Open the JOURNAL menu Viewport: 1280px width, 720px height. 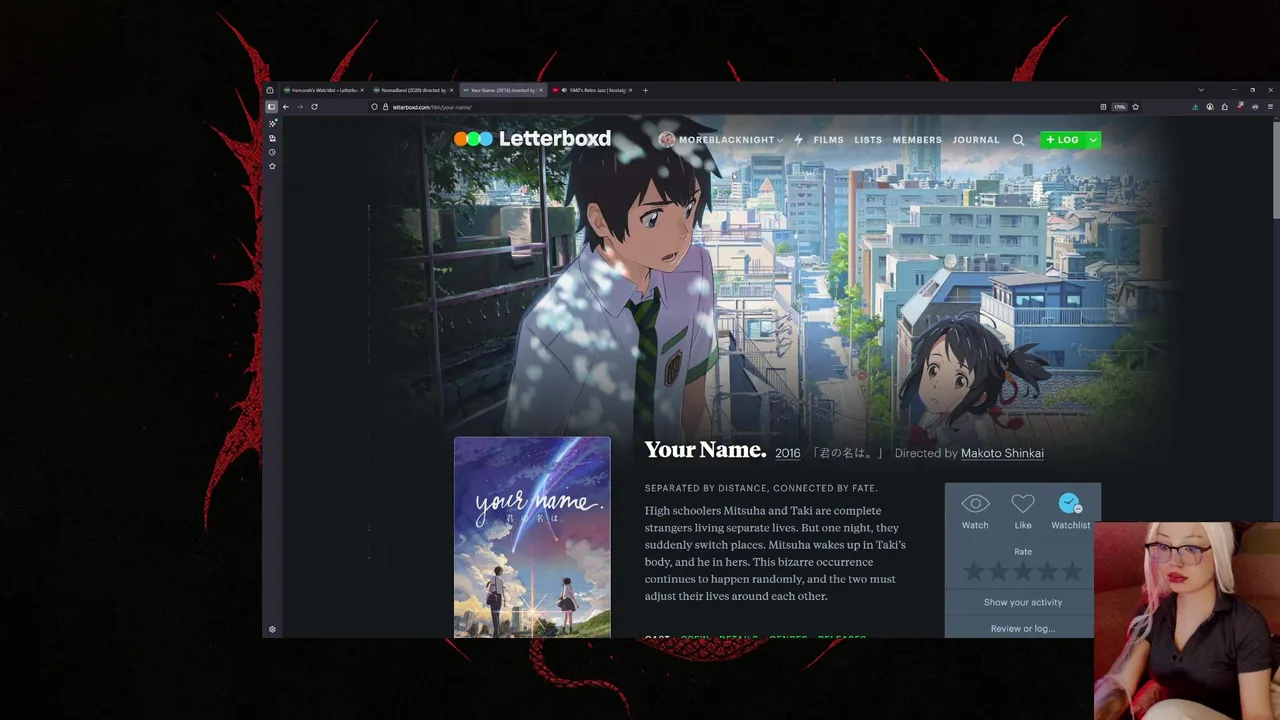tap(976, 140)
